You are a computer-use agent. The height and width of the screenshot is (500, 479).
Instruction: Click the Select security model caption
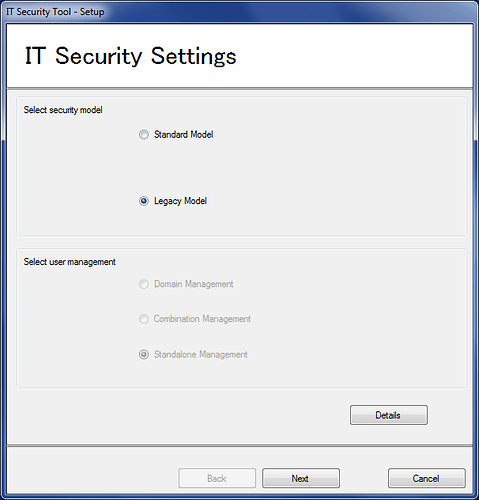tap(63, 110)
